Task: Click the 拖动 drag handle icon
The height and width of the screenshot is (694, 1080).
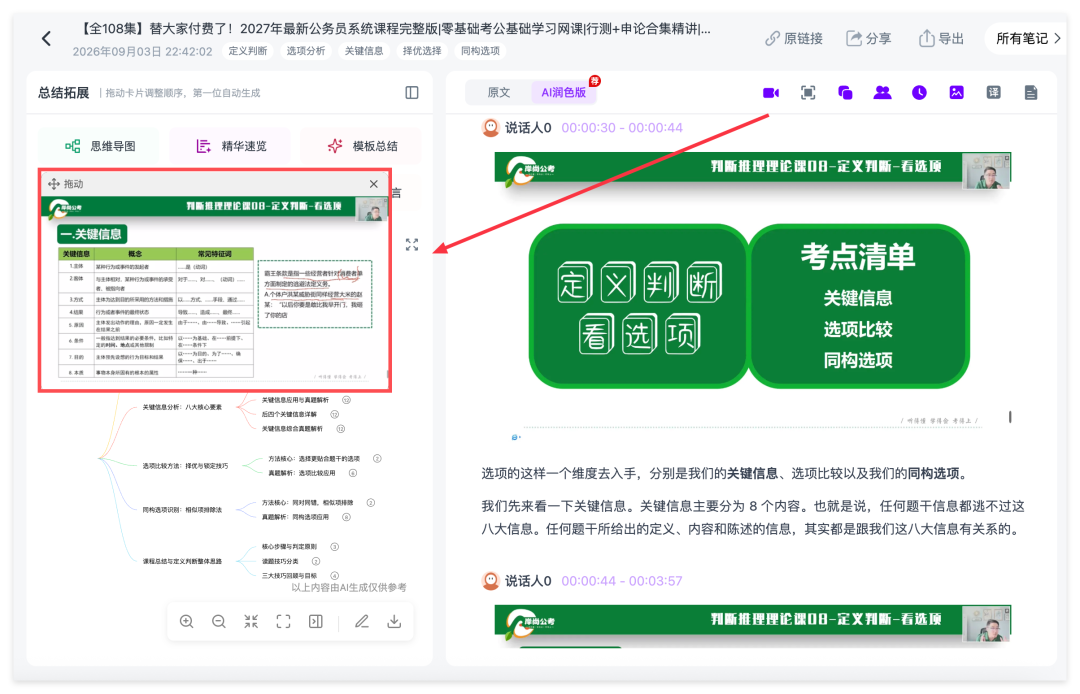Action: (54, 184)
